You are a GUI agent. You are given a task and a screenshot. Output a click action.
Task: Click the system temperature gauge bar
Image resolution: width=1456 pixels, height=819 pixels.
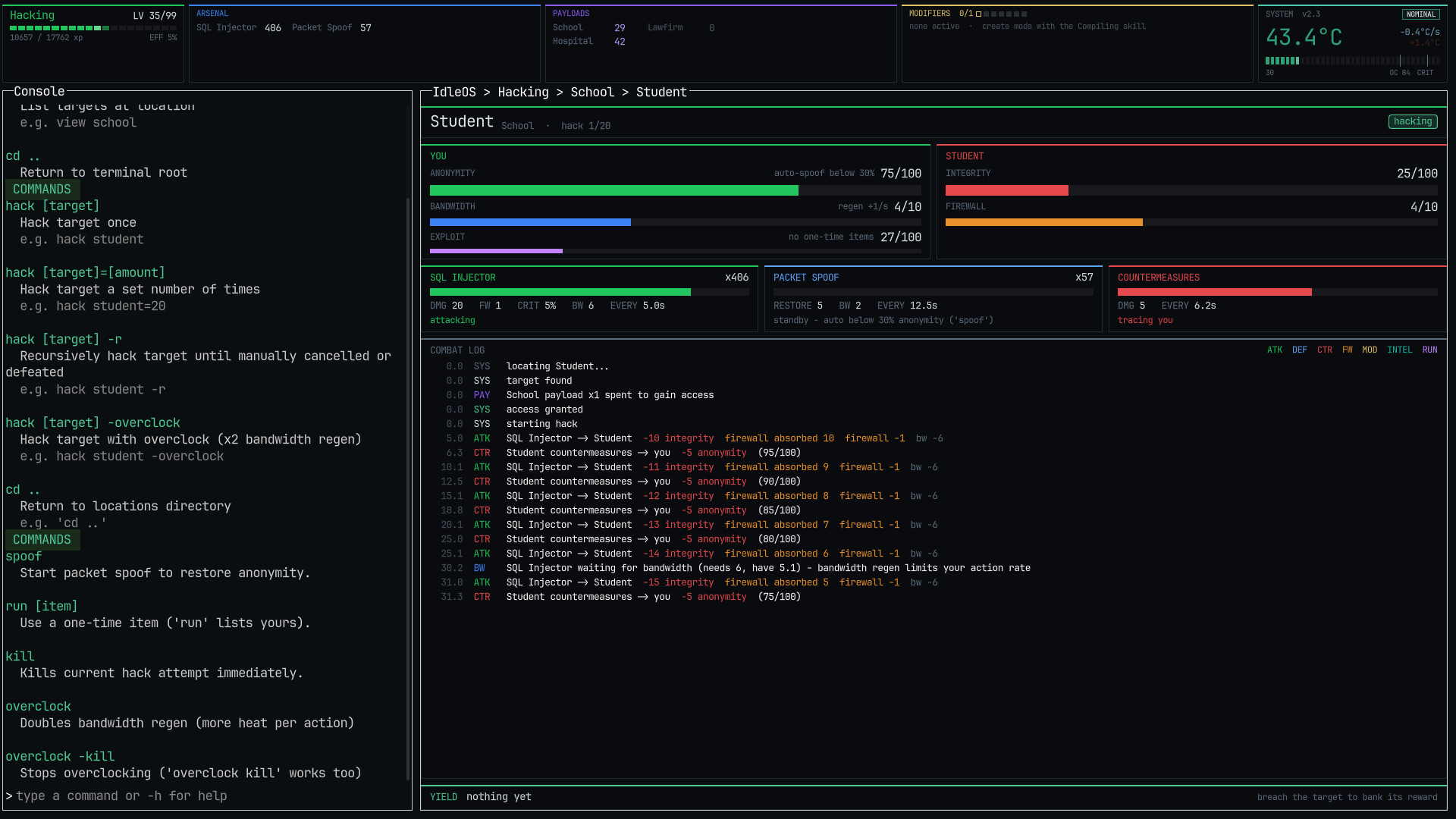click(1353, 61)
